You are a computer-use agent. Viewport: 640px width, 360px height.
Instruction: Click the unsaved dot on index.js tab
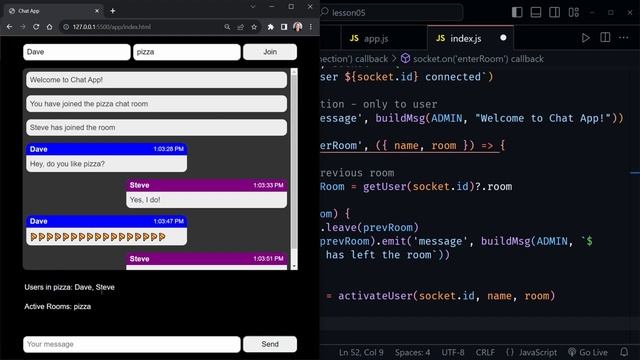click(x=503, y=38)
